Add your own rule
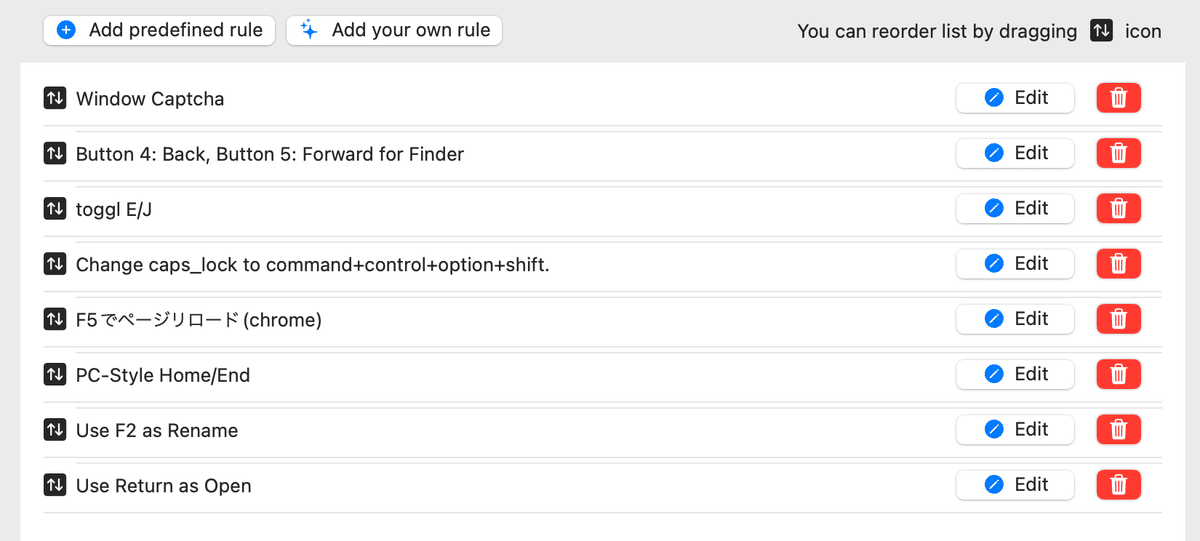The image size is (1200, 541). click(x=394, y=30)
